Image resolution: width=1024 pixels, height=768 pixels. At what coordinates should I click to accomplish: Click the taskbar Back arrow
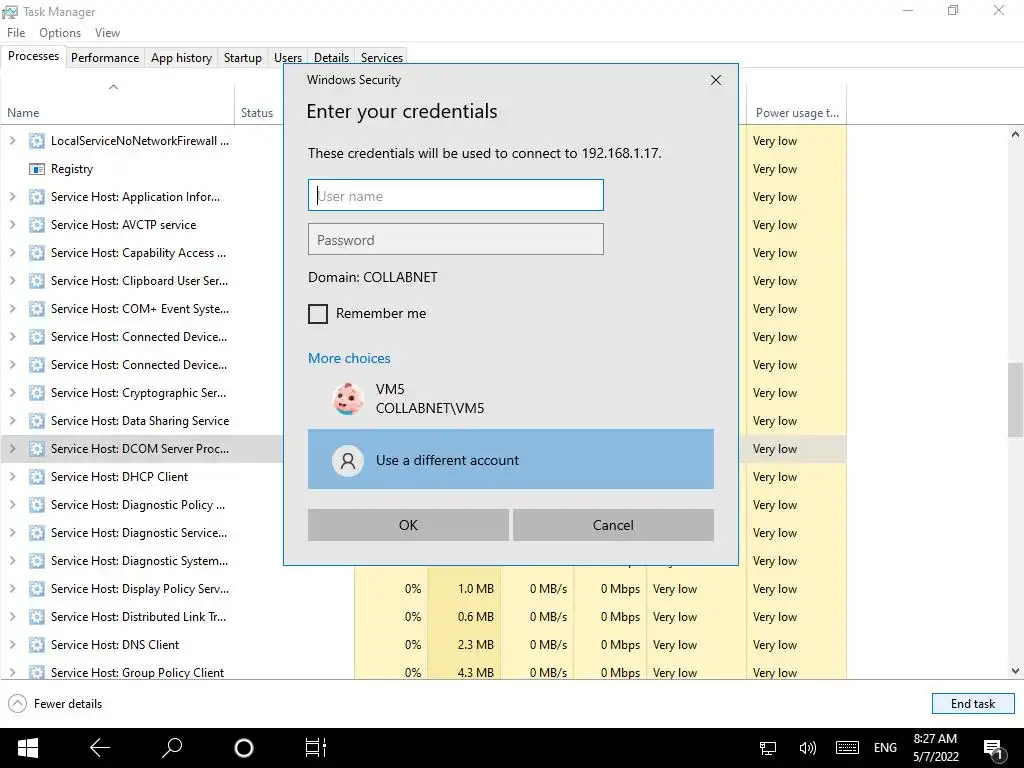[x=100, y=748]
